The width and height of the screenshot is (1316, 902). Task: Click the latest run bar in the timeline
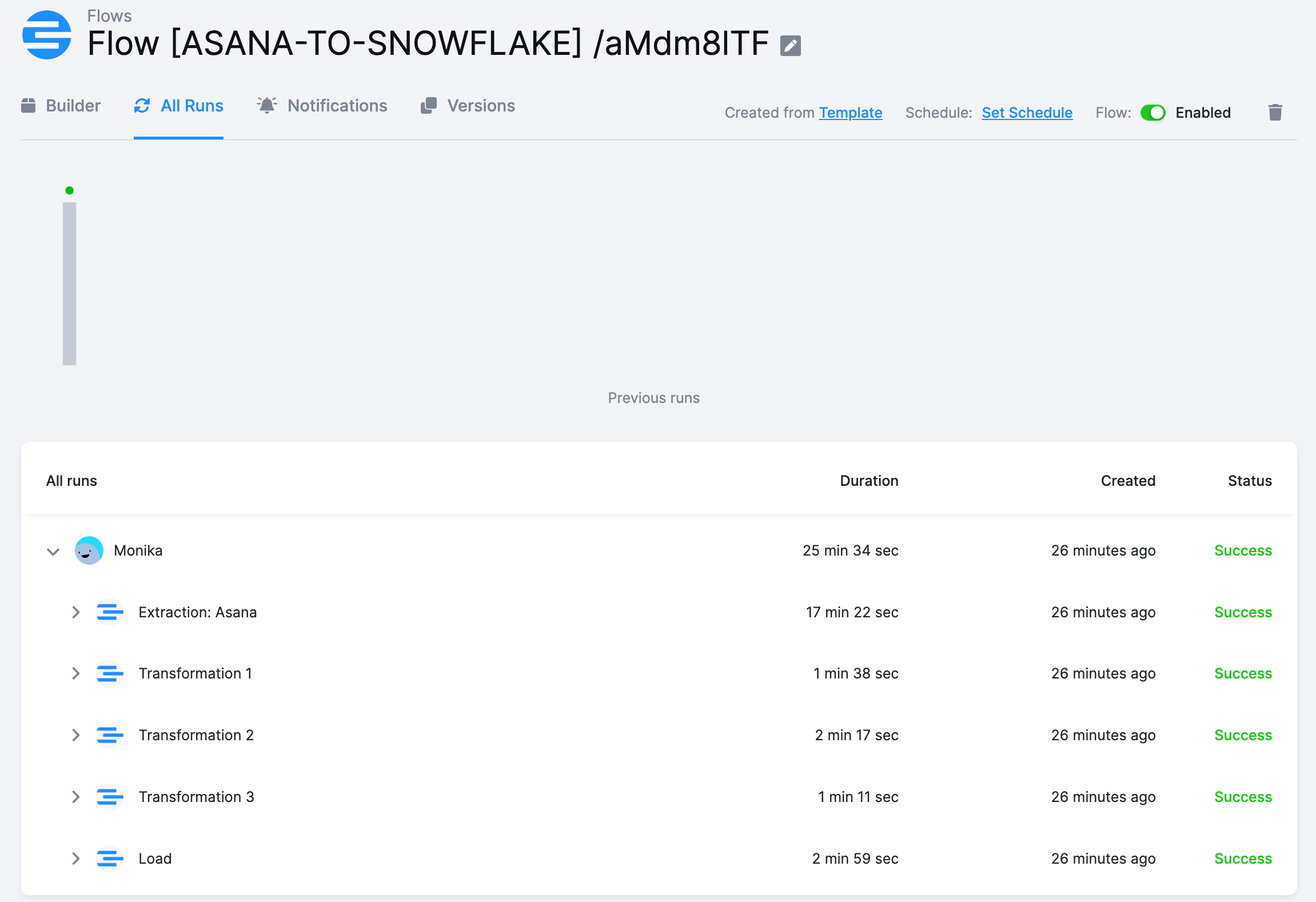pos(69,283)
